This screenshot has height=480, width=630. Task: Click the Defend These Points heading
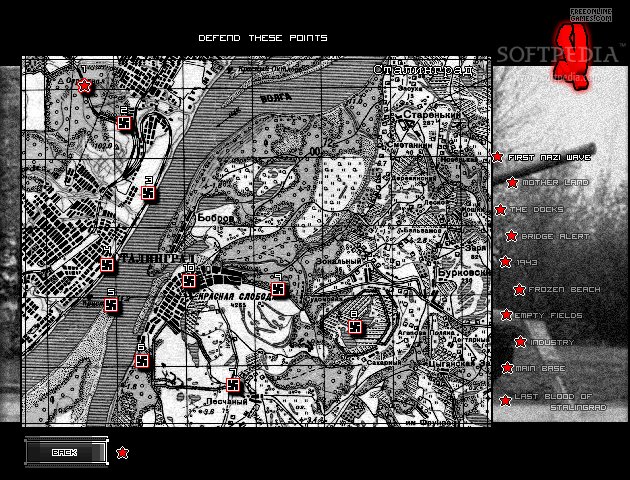click(263, 38)
